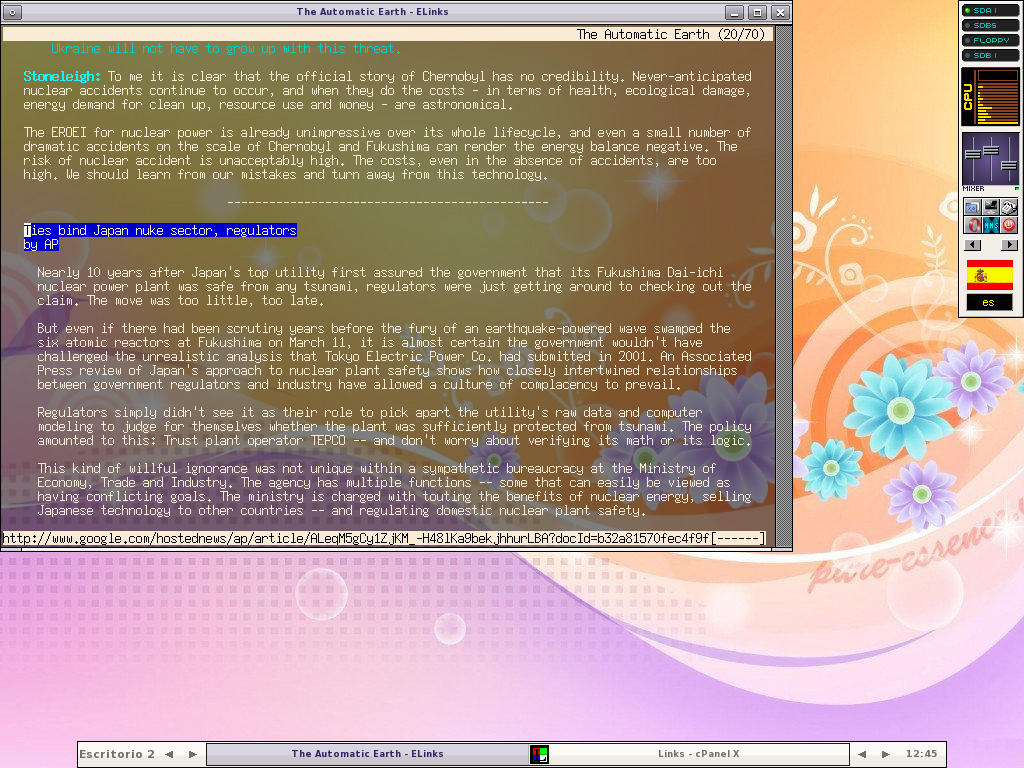Launch the Opera browser from the dock

973,225
